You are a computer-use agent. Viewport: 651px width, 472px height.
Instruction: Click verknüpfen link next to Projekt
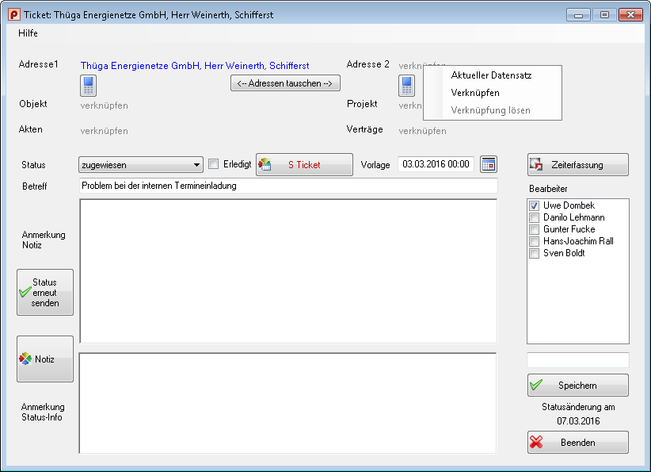click(410, 105)
